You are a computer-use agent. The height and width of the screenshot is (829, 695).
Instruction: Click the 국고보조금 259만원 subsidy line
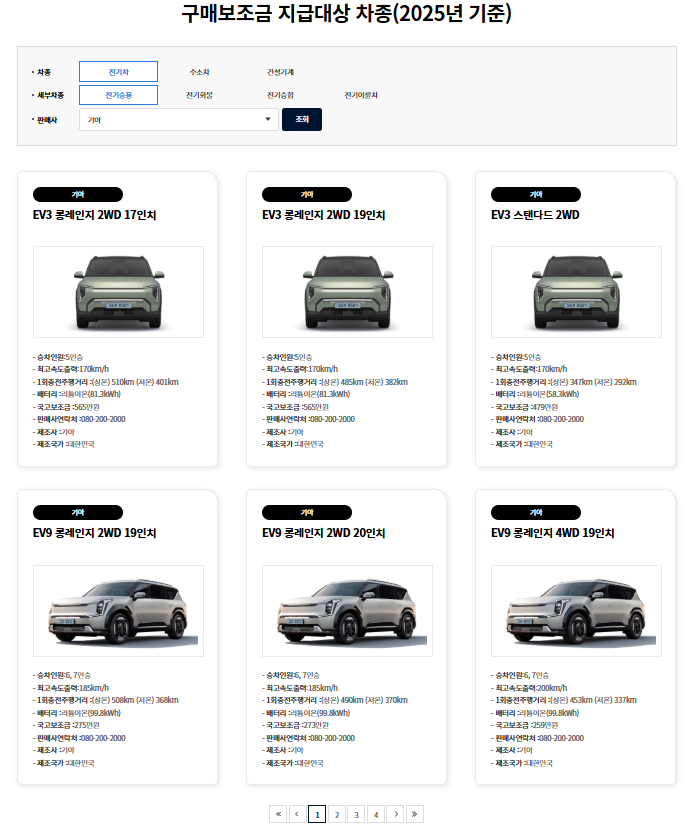coord(524,725)
